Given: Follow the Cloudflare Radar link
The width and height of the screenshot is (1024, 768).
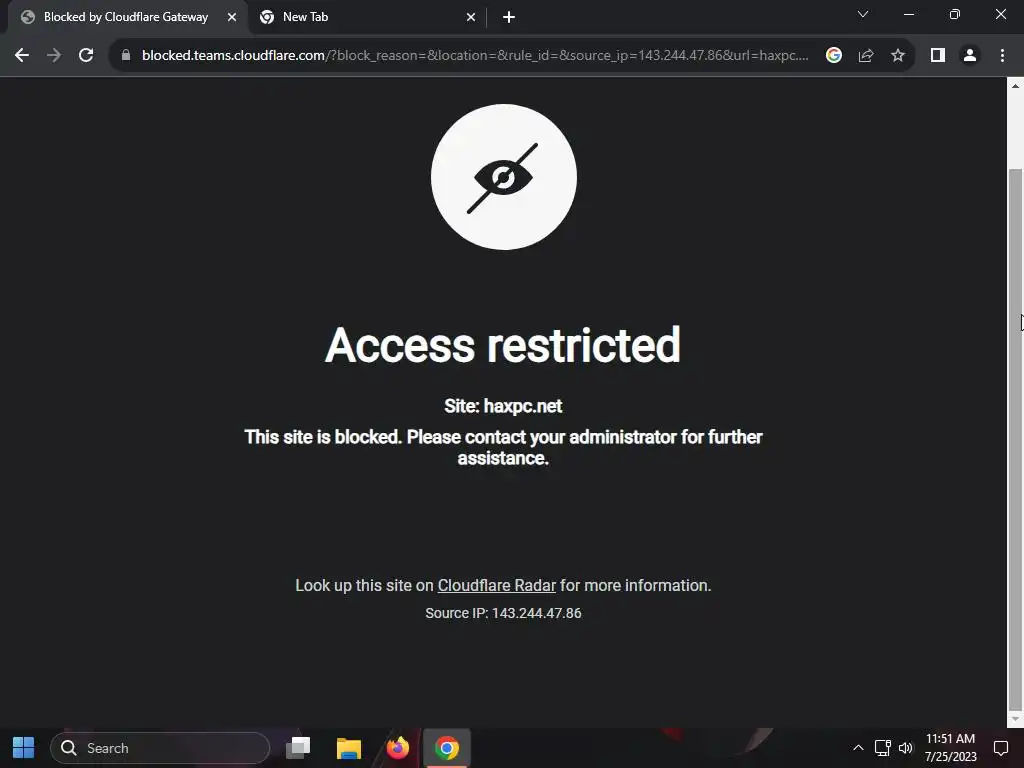Looking at the screenshot, I should 496,585.
